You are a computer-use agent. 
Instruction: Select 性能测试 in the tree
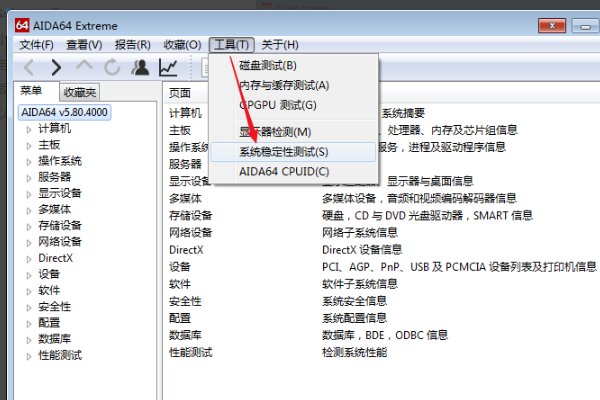(60, 355)
